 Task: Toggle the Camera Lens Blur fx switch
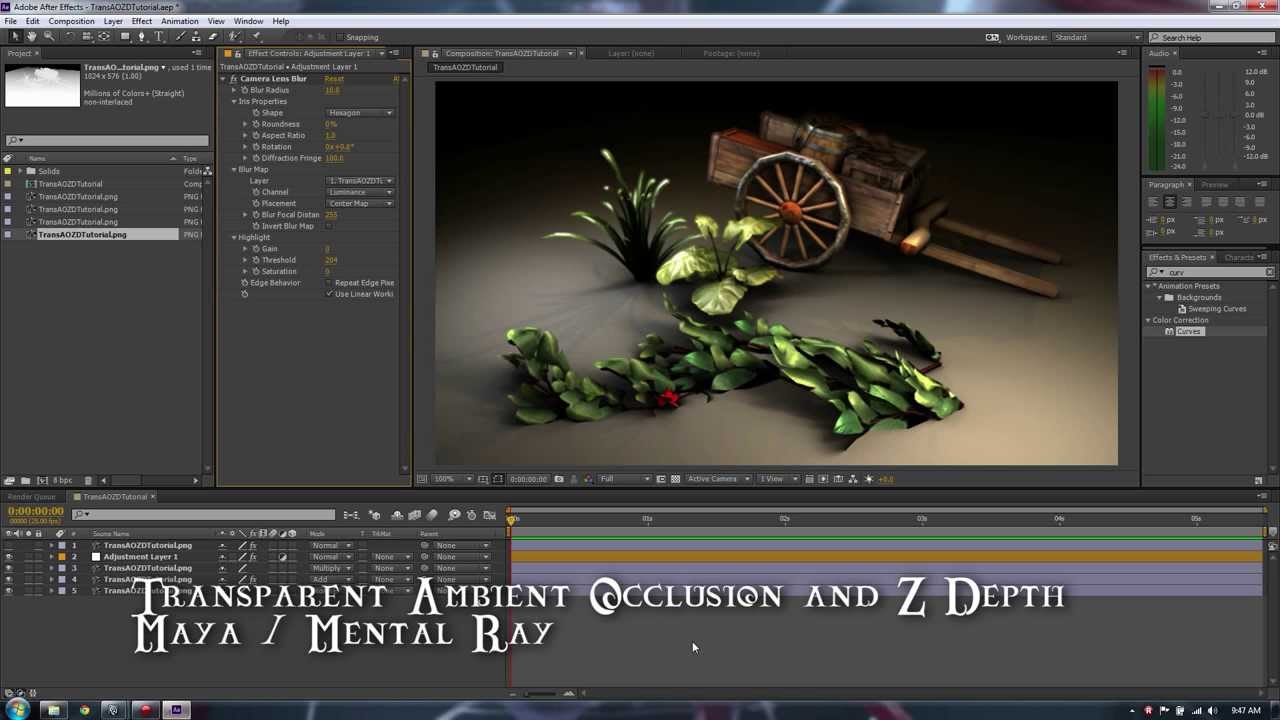click(x=234, y=78)
